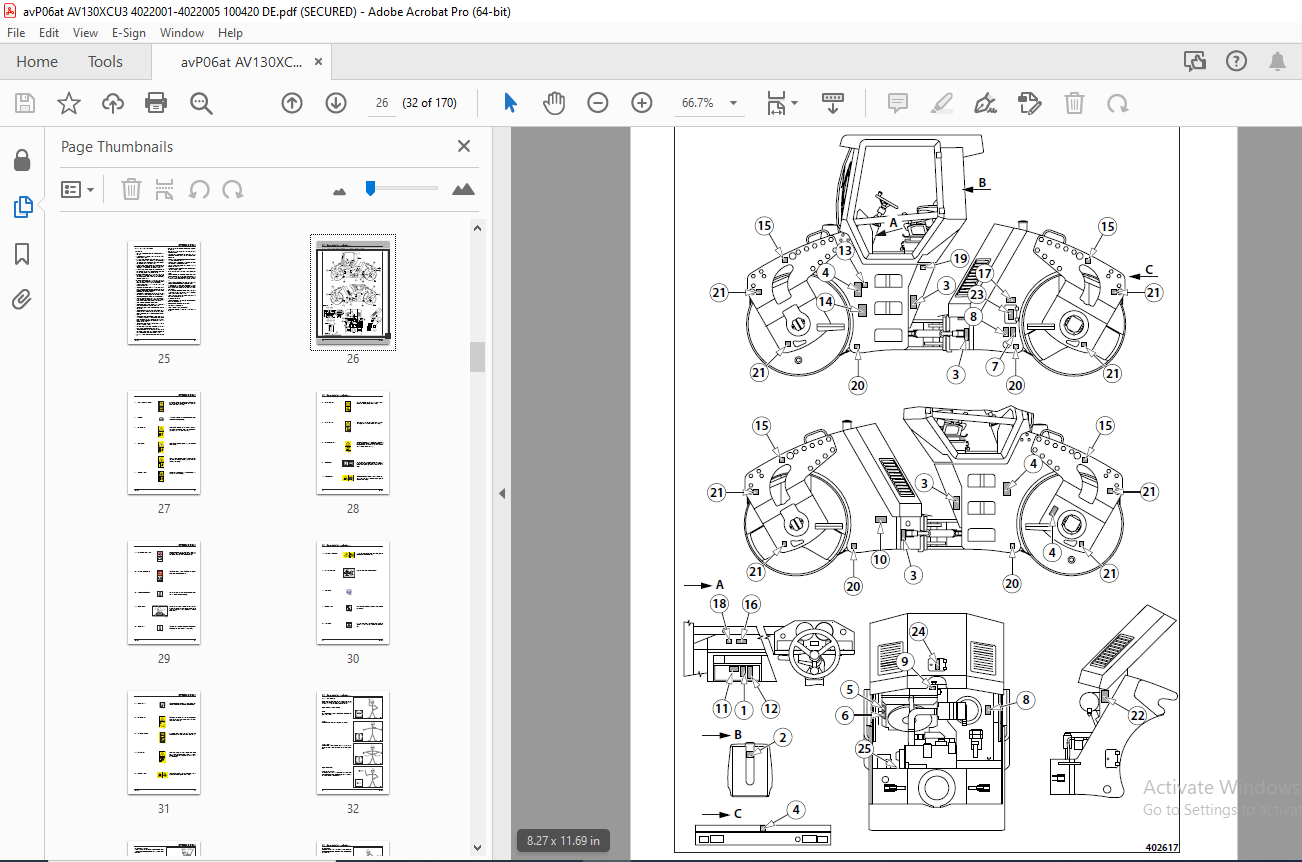Rotate pages clockwise in thumbnails panel
Viewport: 1302px width, 862px height.
[233, 189]
